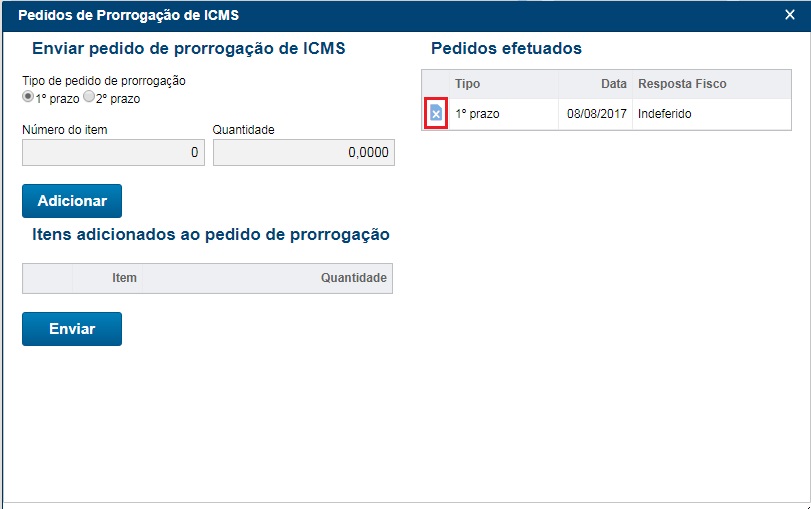Image resolution: width=811 pixels, height=509 pixels.
Task: Click the Indeferido response cell
Action: pos(665,114)
